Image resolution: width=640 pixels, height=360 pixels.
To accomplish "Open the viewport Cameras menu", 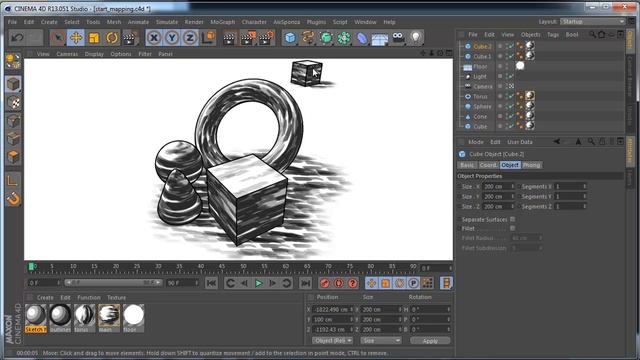I will [x=67, y=54].
